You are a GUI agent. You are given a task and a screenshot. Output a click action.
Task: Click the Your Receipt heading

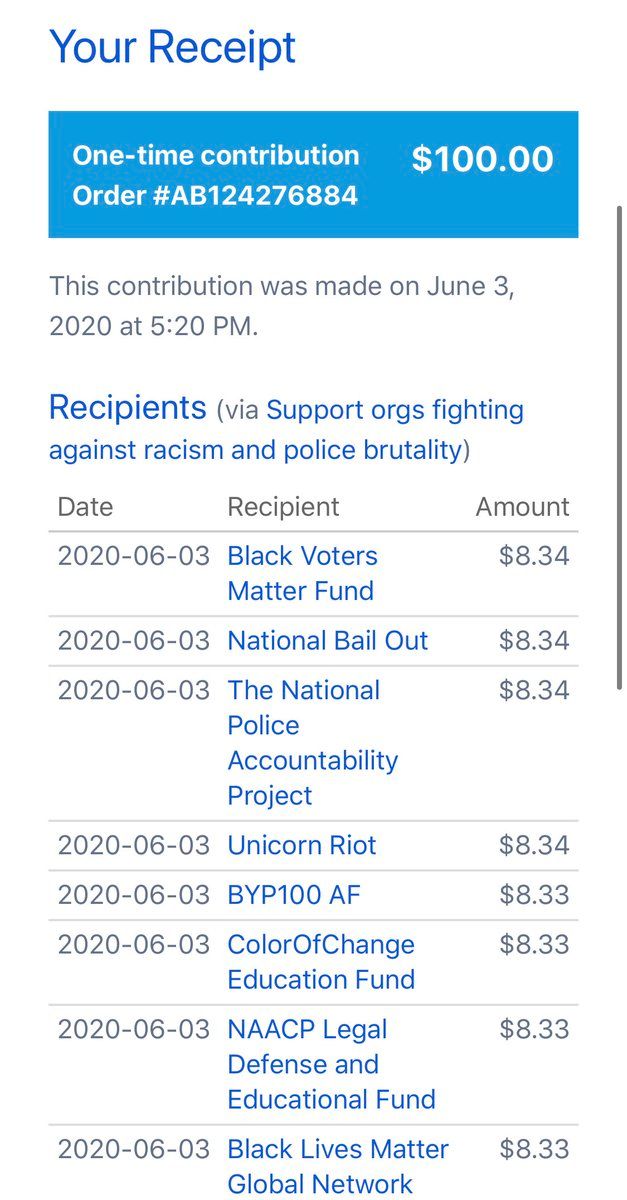[172, 47]
